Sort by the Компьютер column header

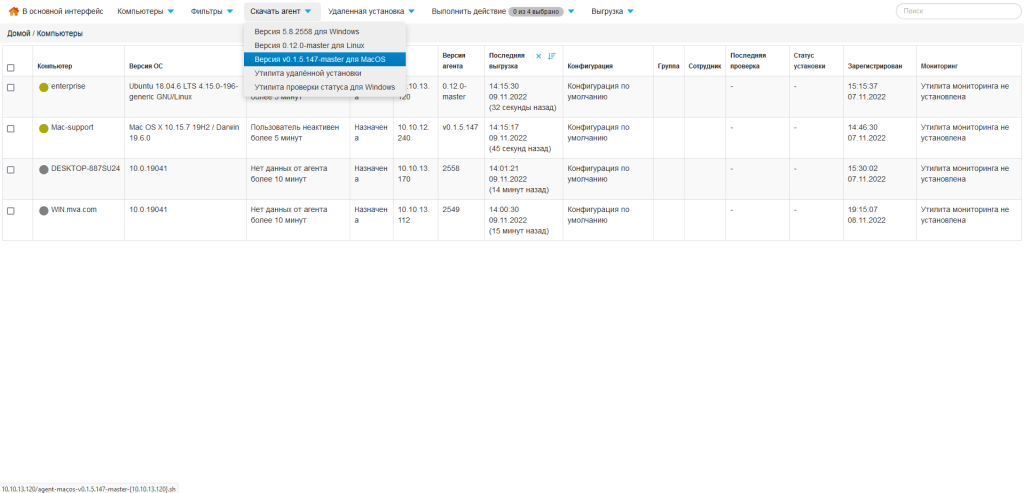tap(55, 67)
